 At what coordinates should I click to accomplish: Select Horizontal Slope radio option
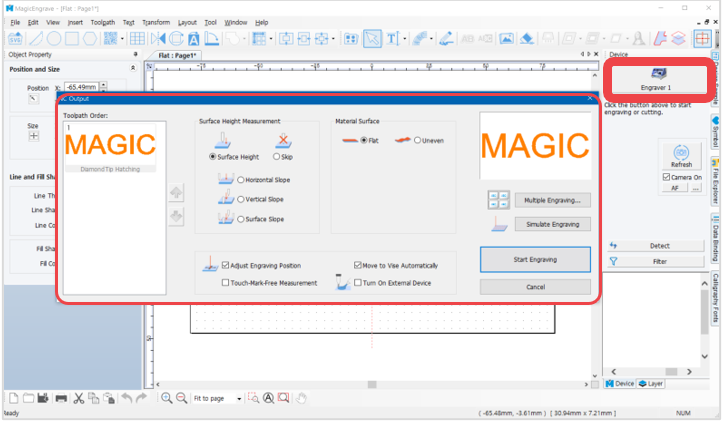(240, 180)
